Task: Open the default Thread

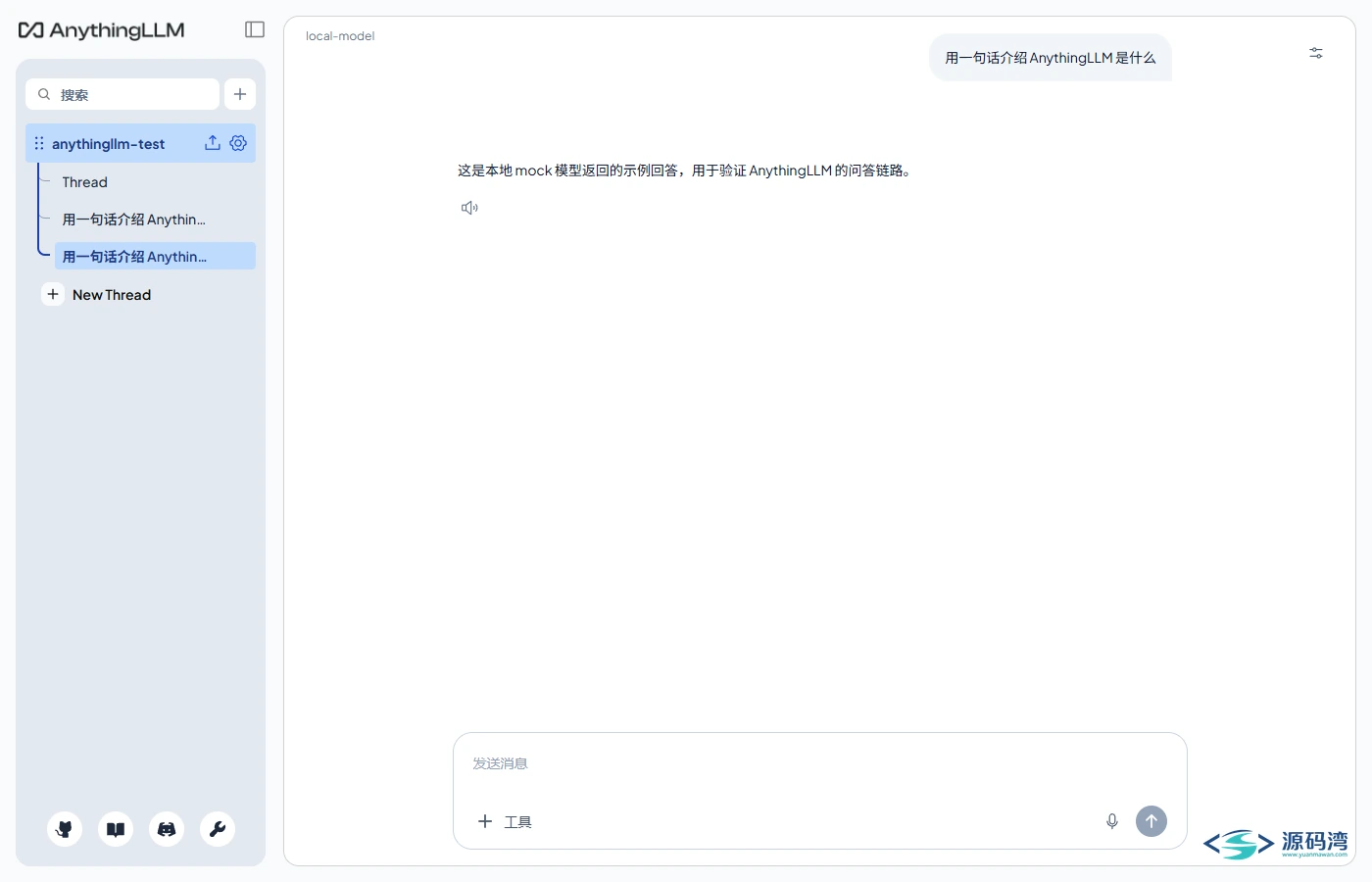Action: click(85, 182)
